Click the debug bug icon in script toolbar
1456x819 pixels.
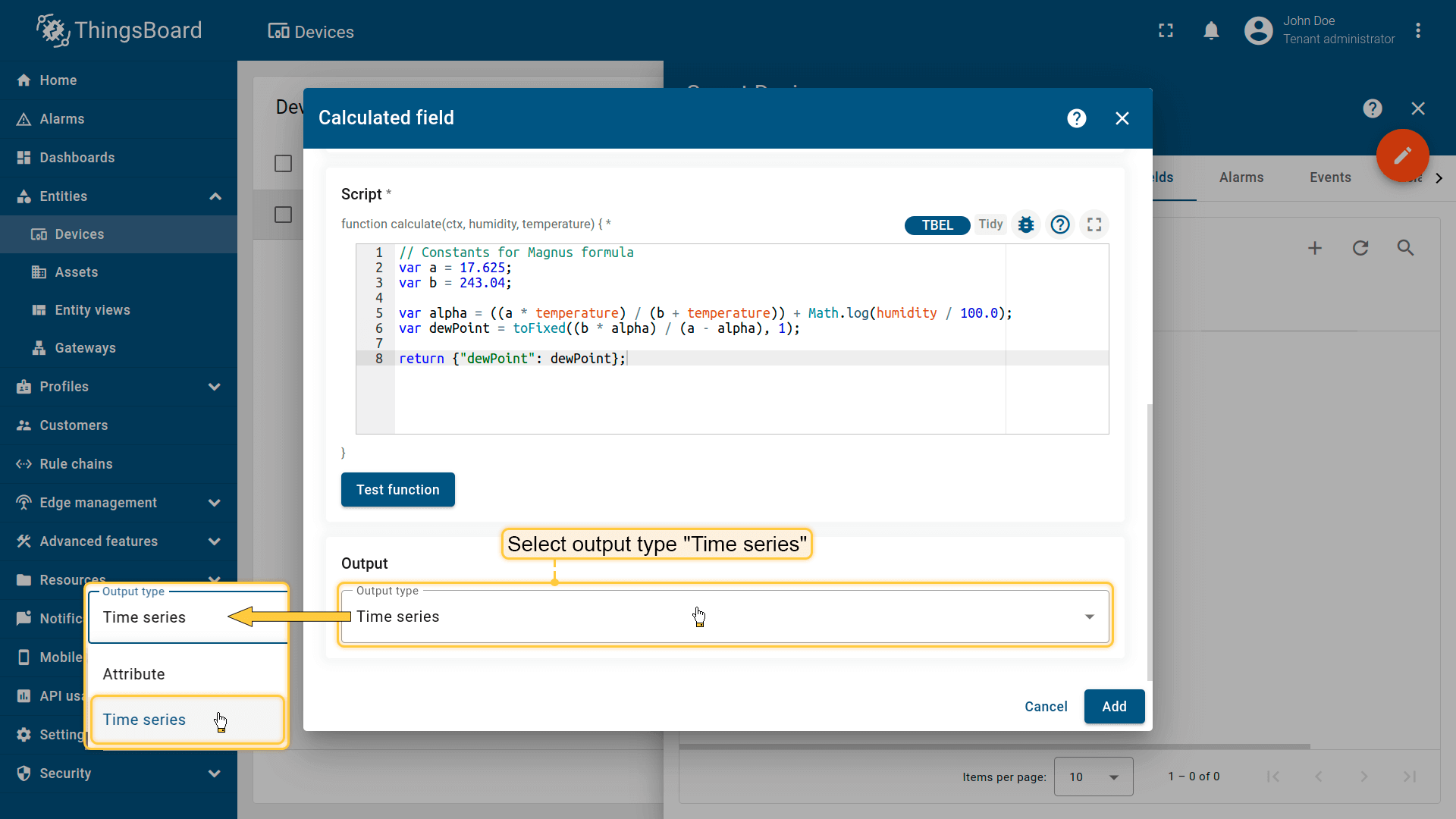(1026, 224)
